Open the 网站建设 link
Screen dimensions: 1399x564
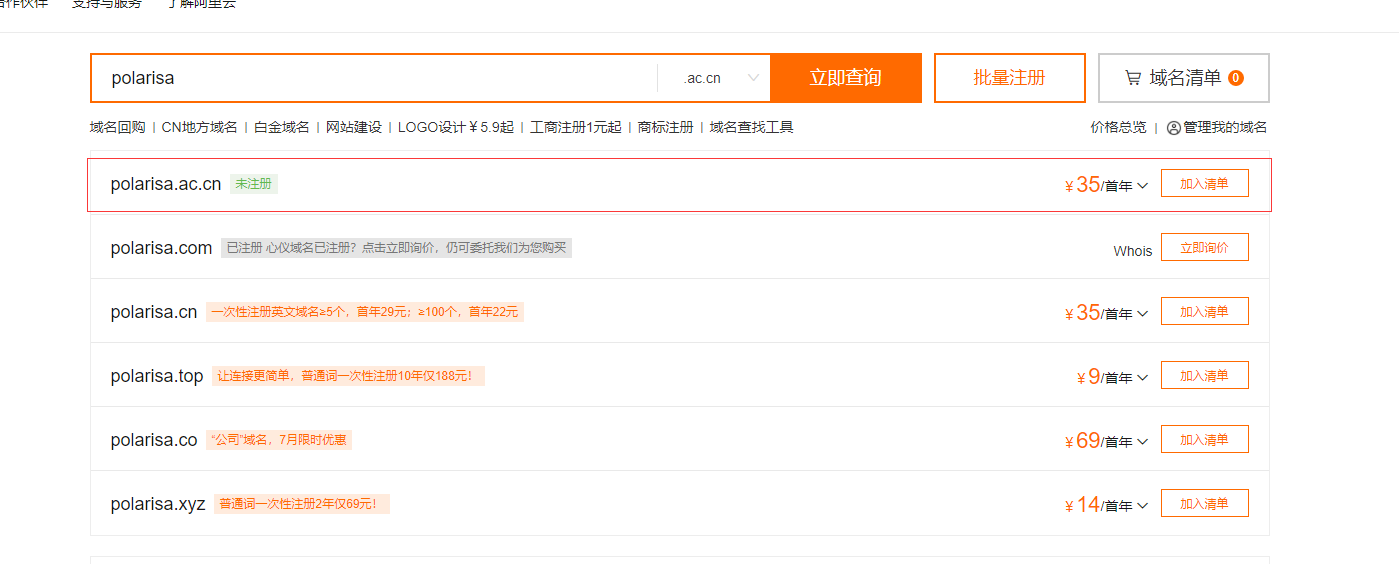[354, 128]
